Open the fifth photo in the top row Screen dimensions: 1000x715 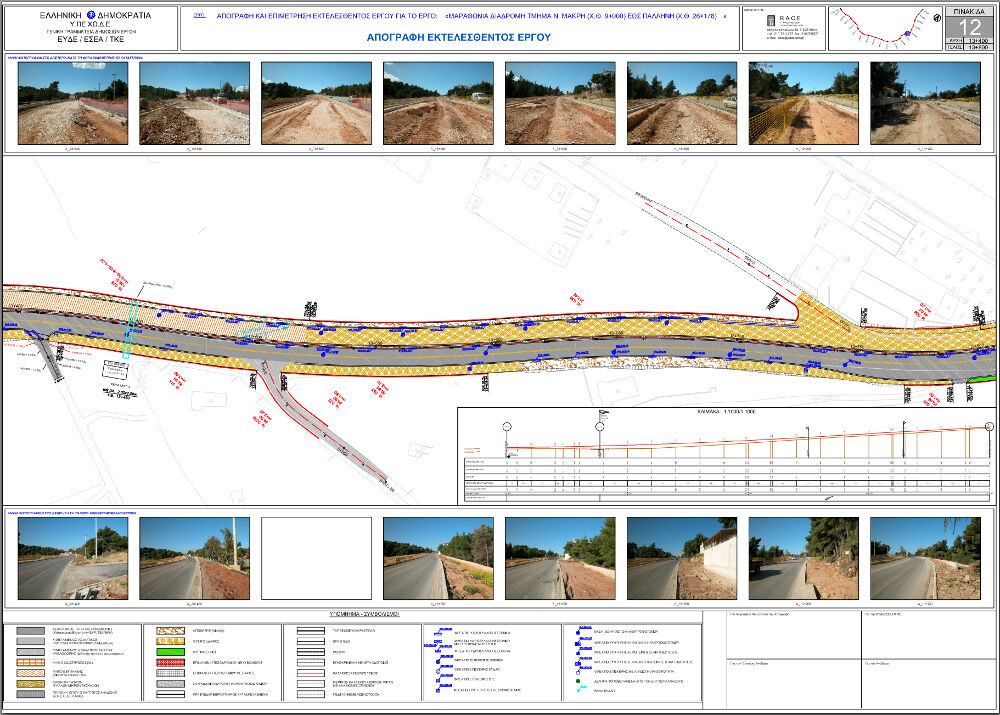pos(560,103)
